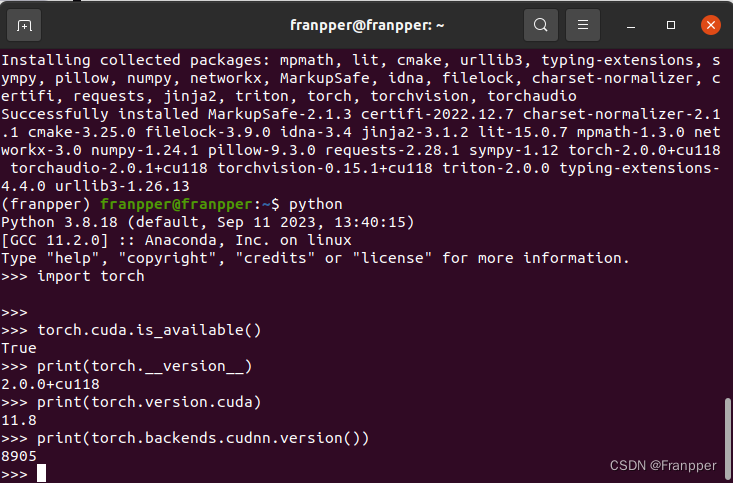The height and width of the screenshot is (483, 733).
Task: Click the "True" output line
Action: pyautogui.click(x=19, y=348)
